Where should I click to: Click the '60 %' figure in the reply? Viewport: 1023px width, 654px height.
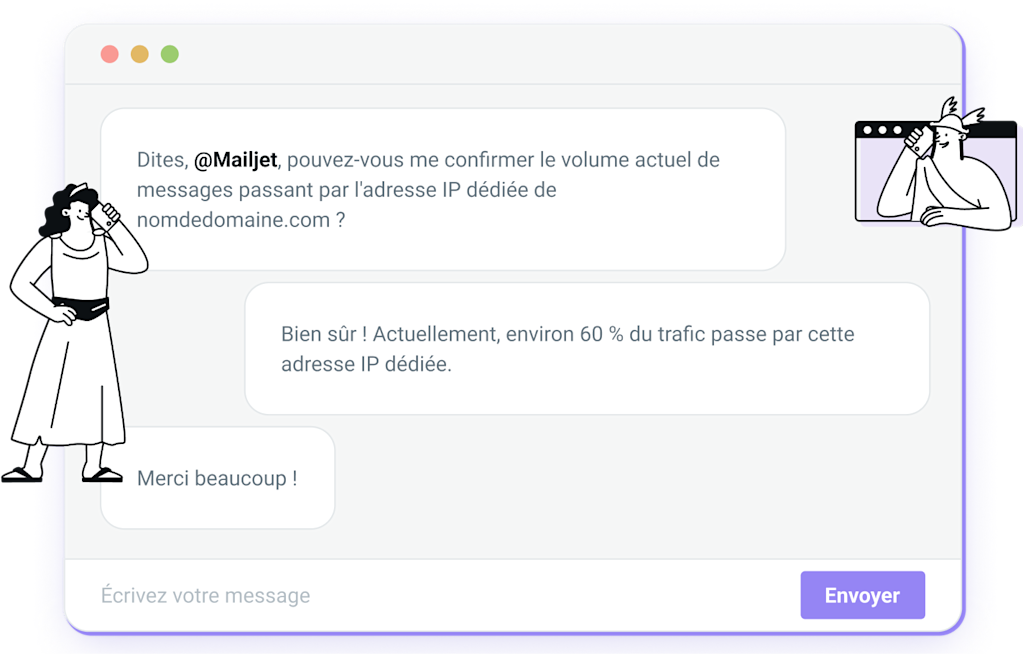[602, 334]
